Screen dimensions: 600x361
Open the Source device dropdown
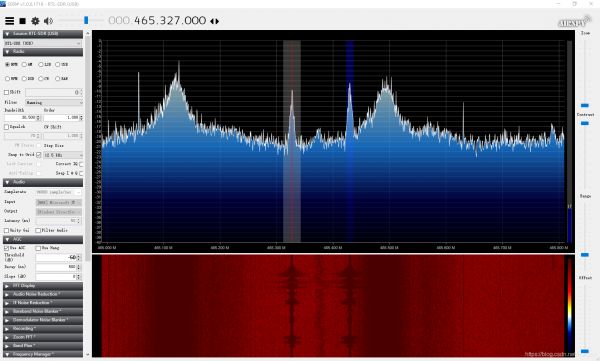(x=42, y=43)
